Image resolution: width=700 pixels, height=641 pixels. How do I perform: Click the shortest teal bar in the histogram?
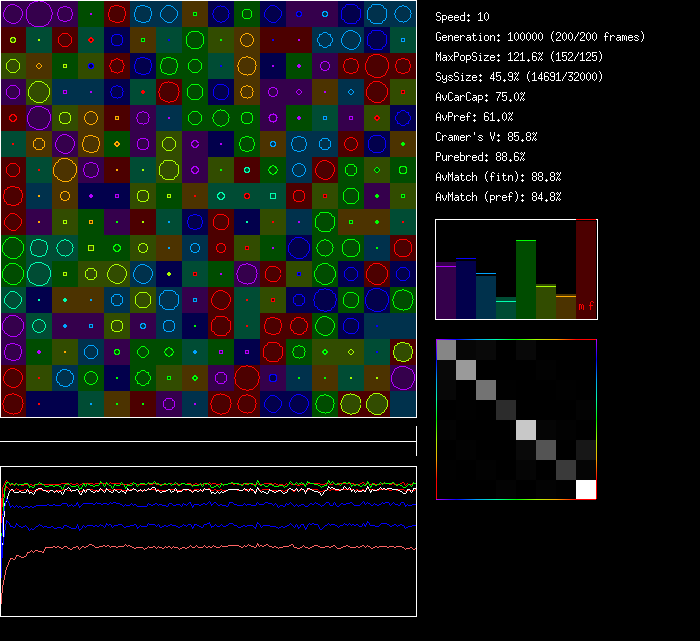(x=506, y=309)
